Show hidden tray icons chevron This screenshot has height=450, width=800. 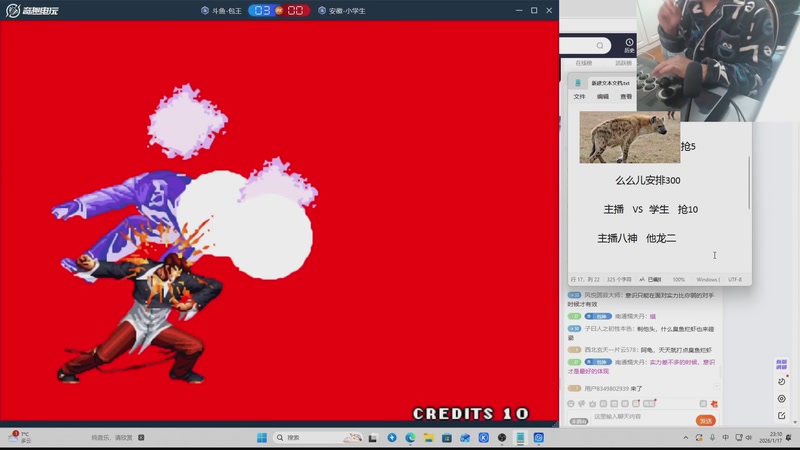[686, 437]
